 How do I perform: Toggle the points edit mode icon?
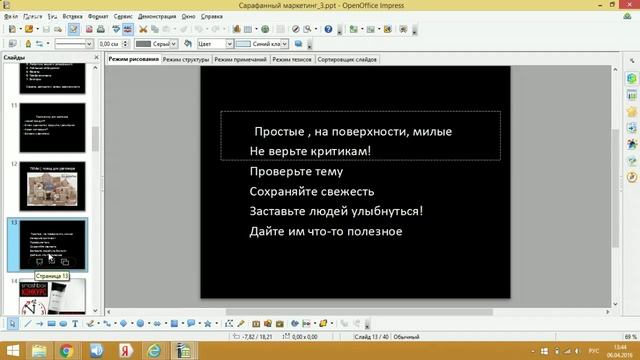(229, 324)
